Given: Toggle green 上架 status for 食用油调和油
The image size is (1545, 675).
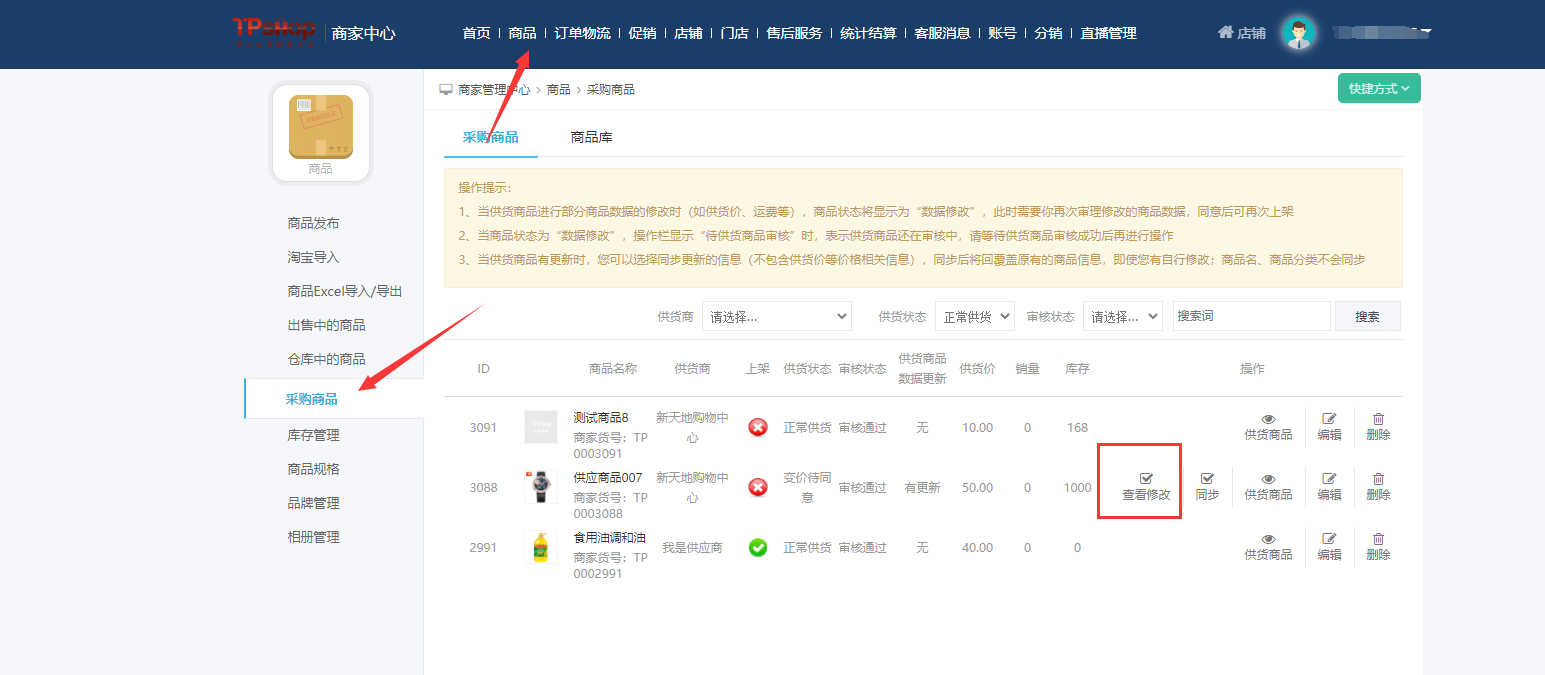Looking at the screenshot, I should (x=758, y=547).
